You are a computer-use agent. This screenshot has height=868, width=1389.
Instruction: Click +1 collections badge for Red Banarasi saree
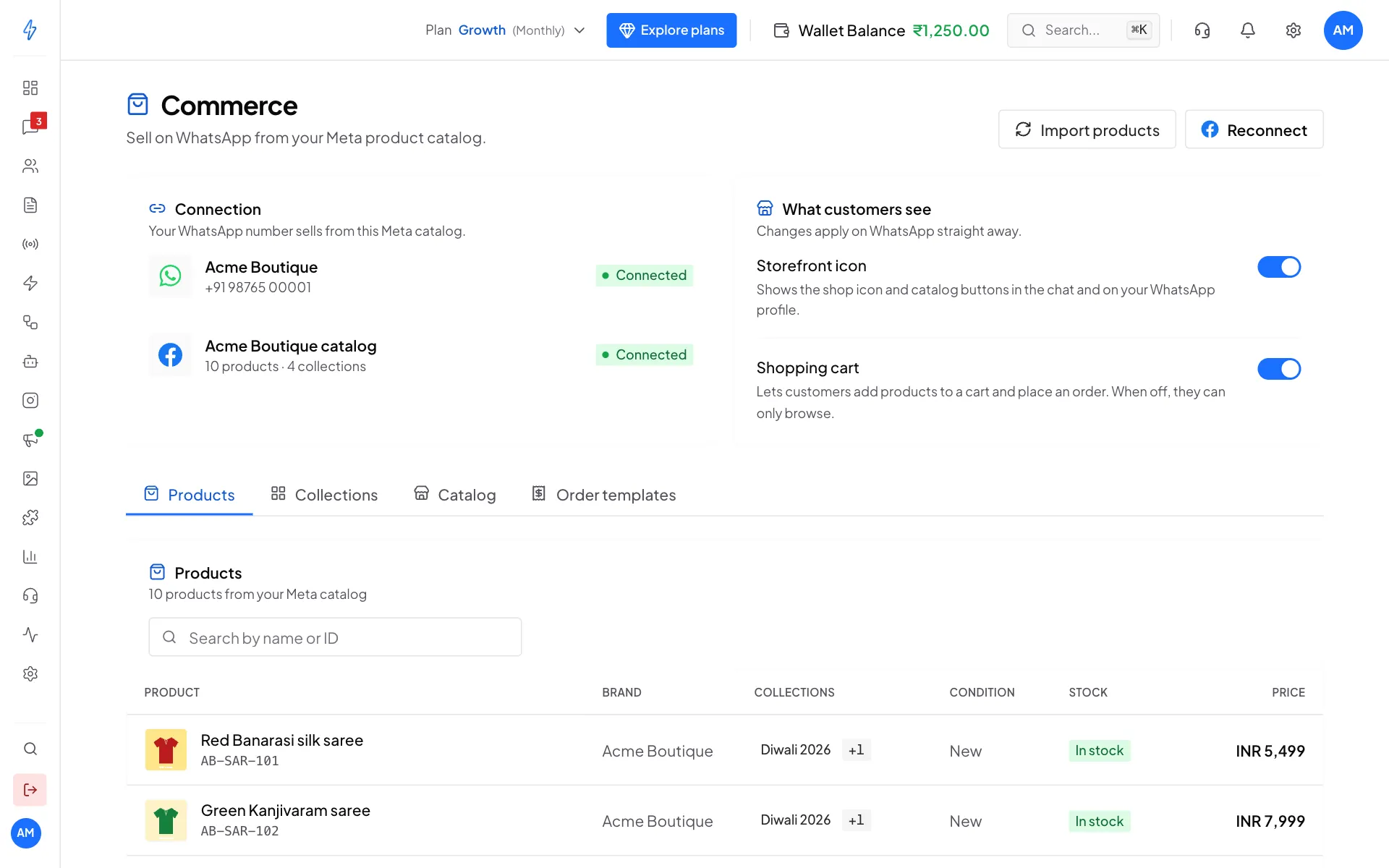(x=857, y=750)
